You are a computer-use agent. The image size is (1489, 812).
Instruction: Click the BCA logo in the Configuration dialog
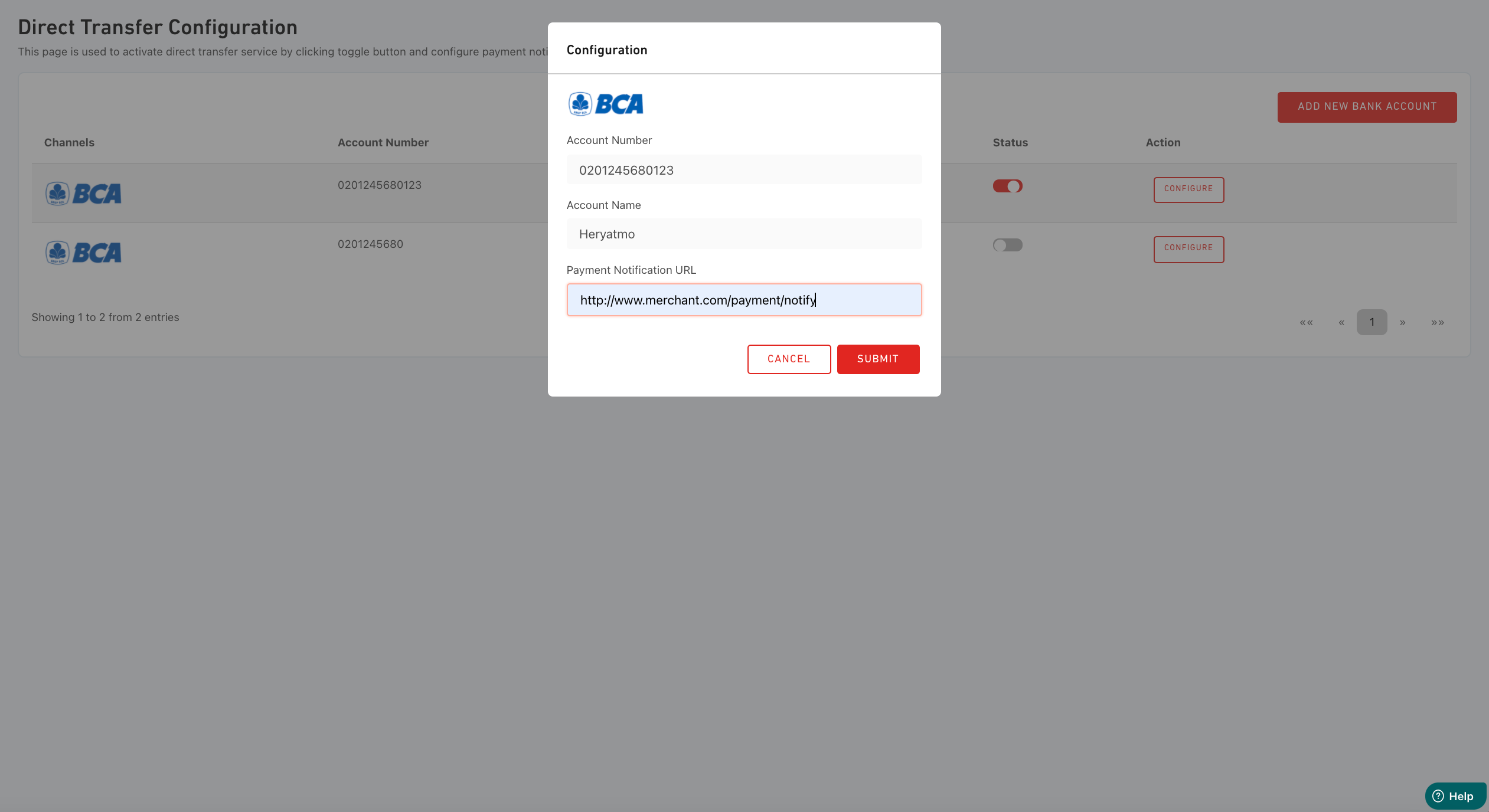[x=605, y=104]
